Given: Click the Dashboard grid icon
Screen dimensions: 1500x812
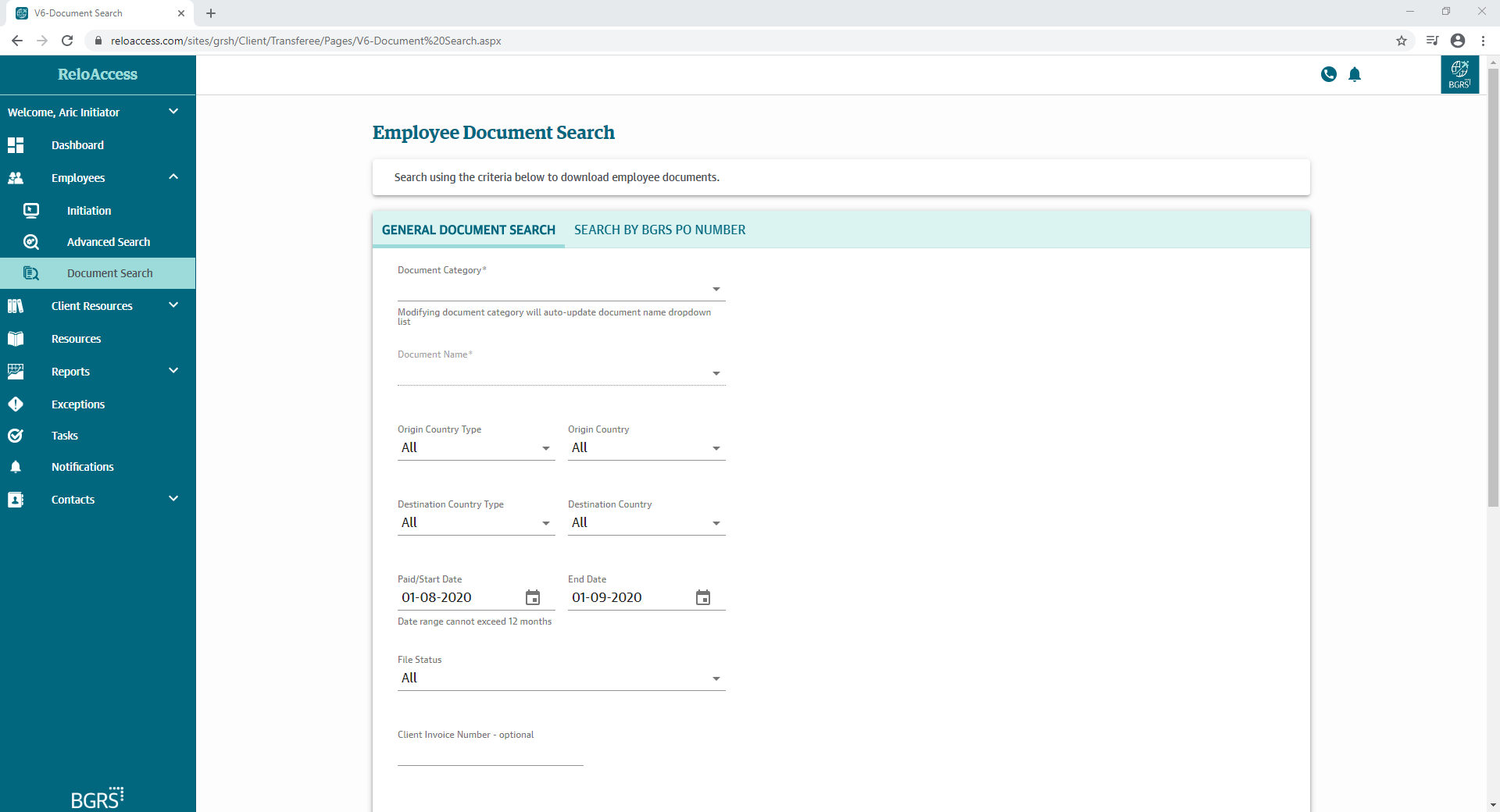Looking at the screenshot, I should (16, 145).
